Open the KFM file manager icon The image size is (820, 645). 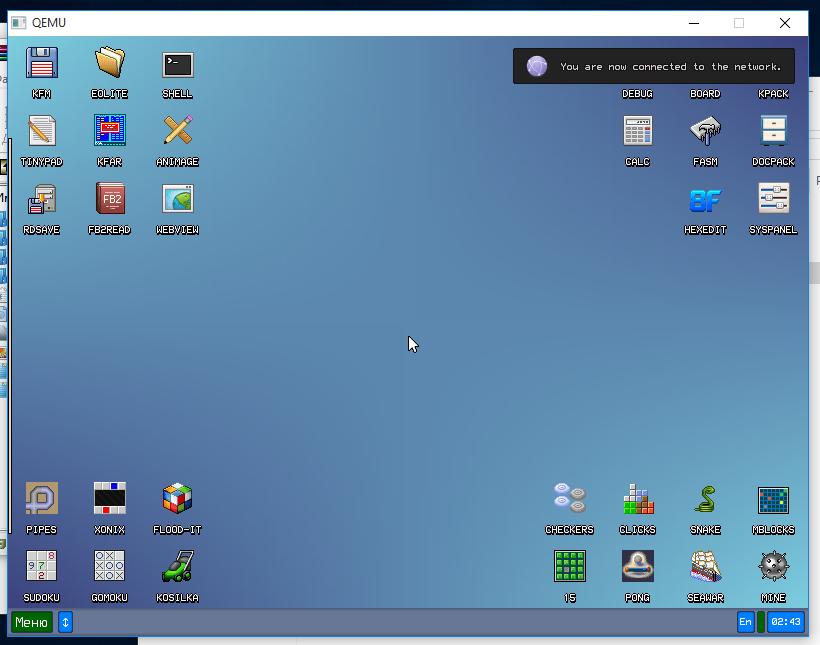click(x=41, y=64)
